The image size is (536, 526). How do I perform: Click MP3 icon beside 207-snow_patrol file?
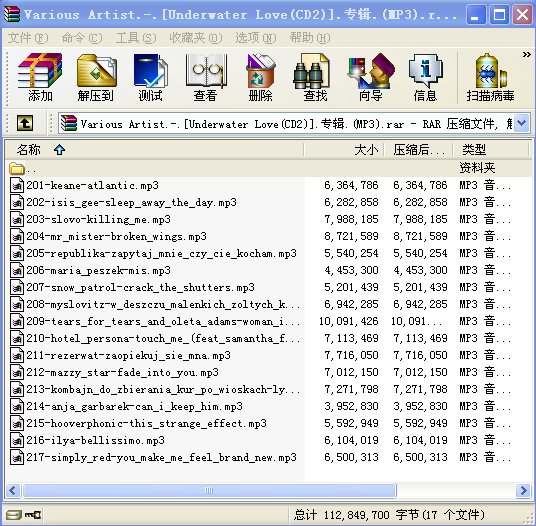pyautogui.click(x=17, y=288)
